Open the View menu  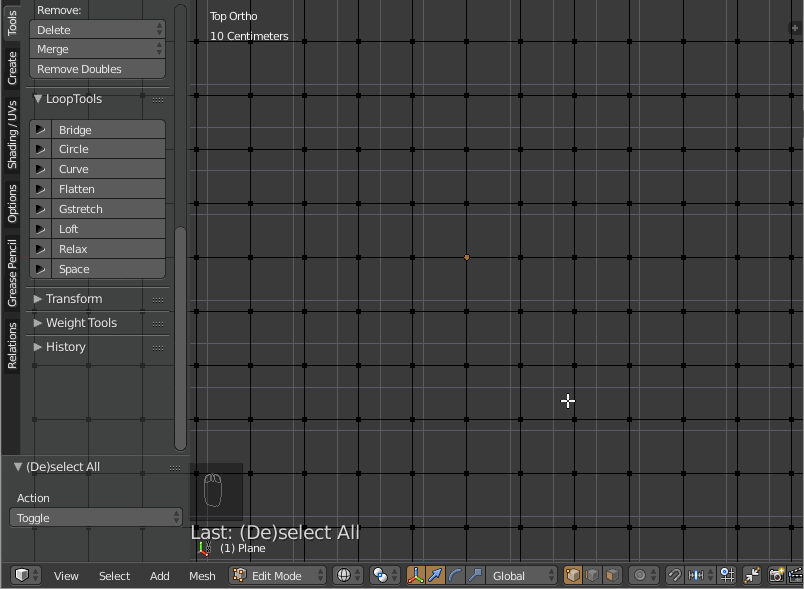pos(66,576)
